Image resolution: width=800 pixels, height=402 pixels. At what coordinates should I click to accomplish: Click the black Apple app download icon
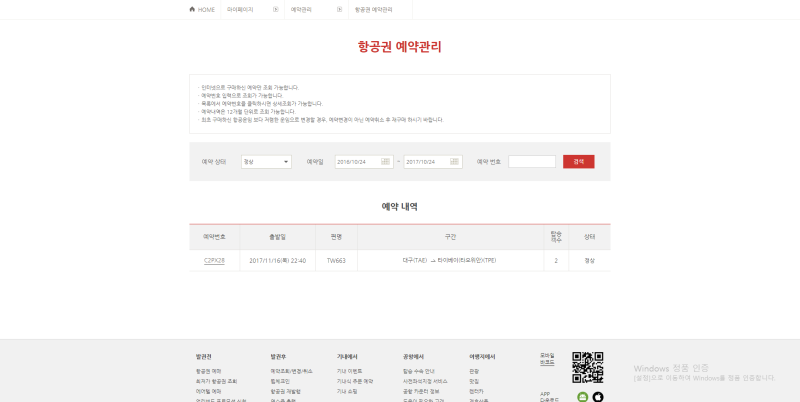tap(598, 396)
